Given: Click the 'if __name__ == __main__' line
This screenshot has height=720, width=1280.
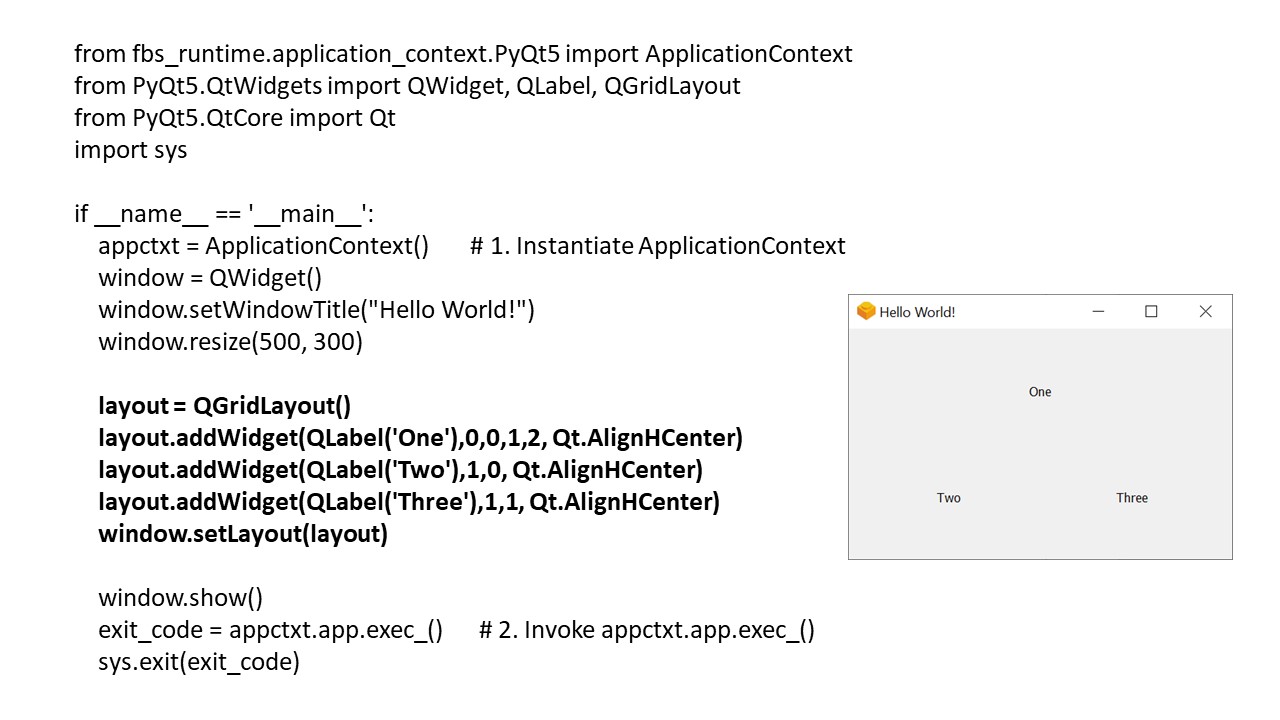Looking at the screenshot, I should tap(223, 214).
